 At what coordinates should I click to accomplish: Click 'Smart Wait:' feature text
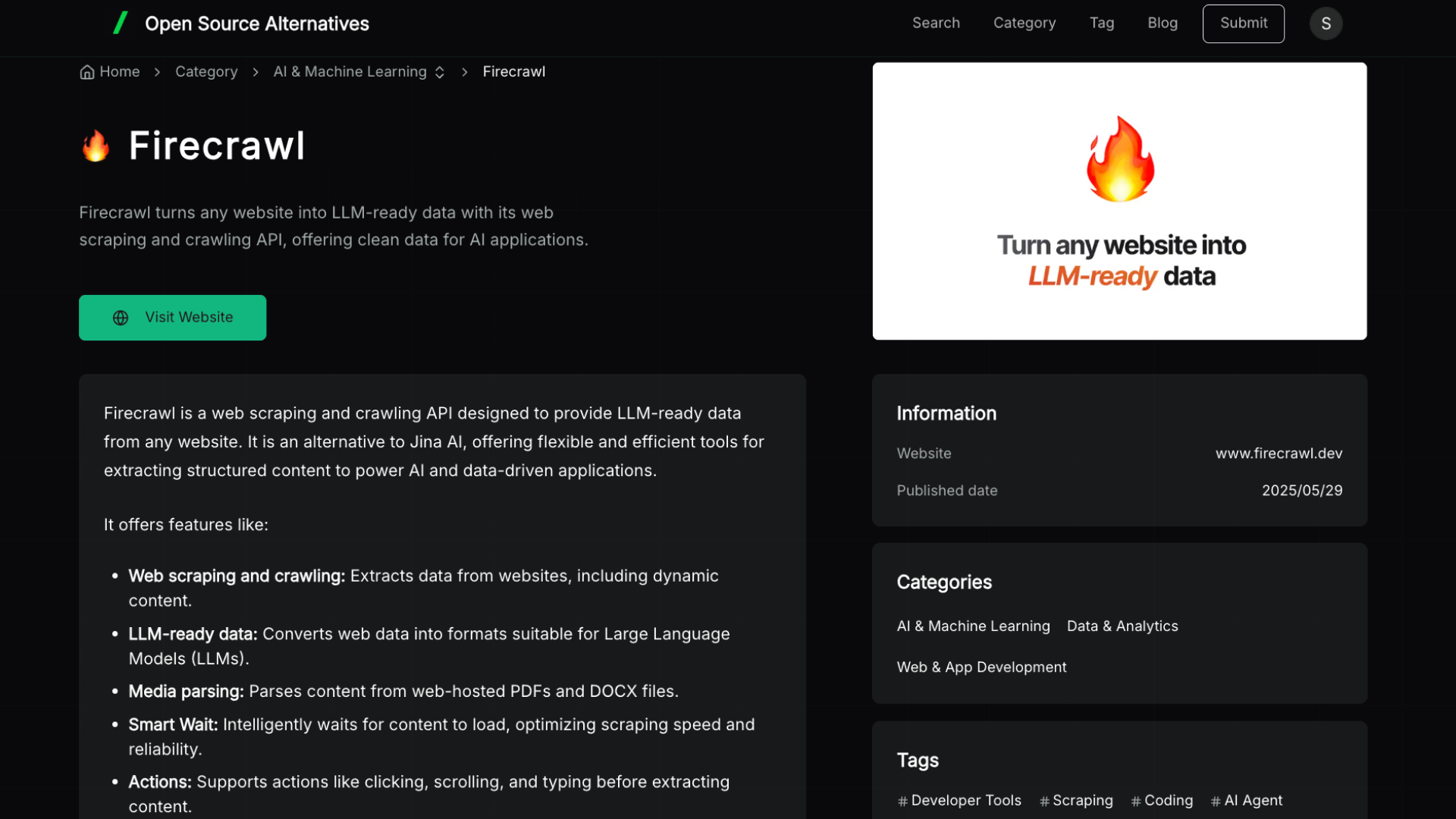(173, 725)
